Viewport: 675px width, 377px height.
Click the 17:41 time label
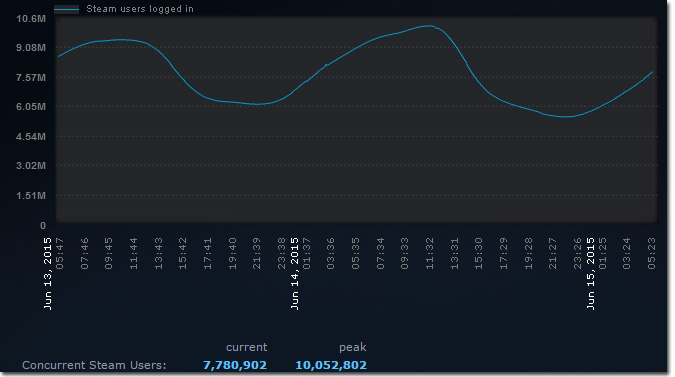(x=208, y=253)
